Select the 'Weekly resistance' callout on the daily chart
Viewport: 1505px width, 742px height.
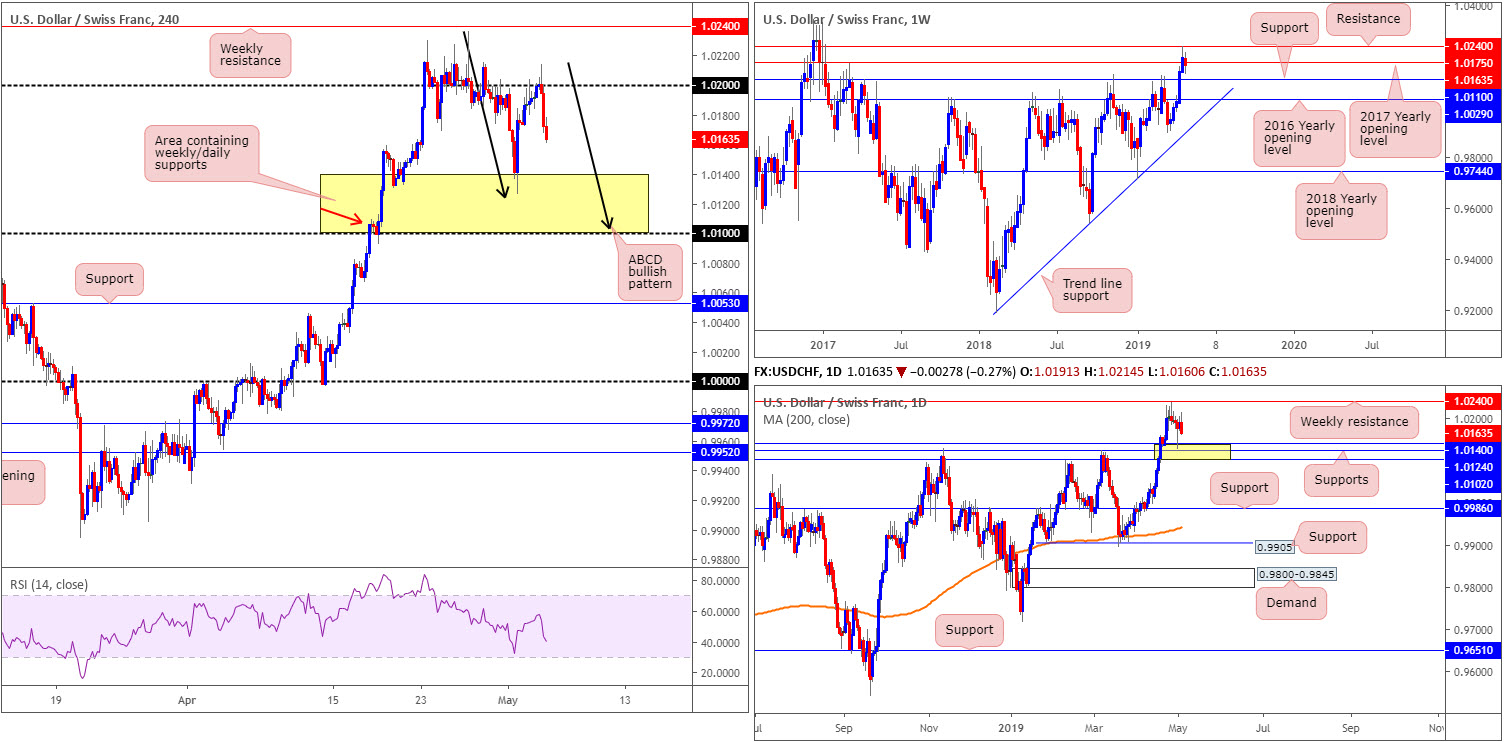pos(1354,422)
